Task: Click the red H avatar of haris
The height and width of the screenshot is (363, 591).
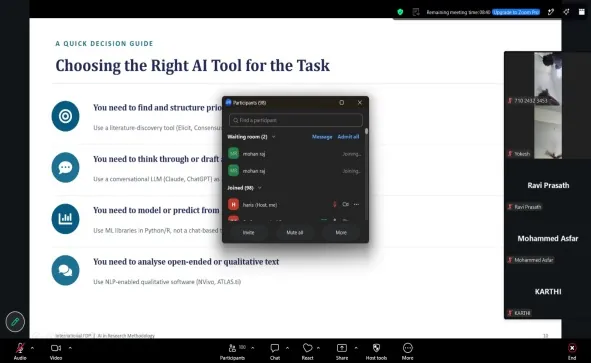Action: (x=233, y=204)
